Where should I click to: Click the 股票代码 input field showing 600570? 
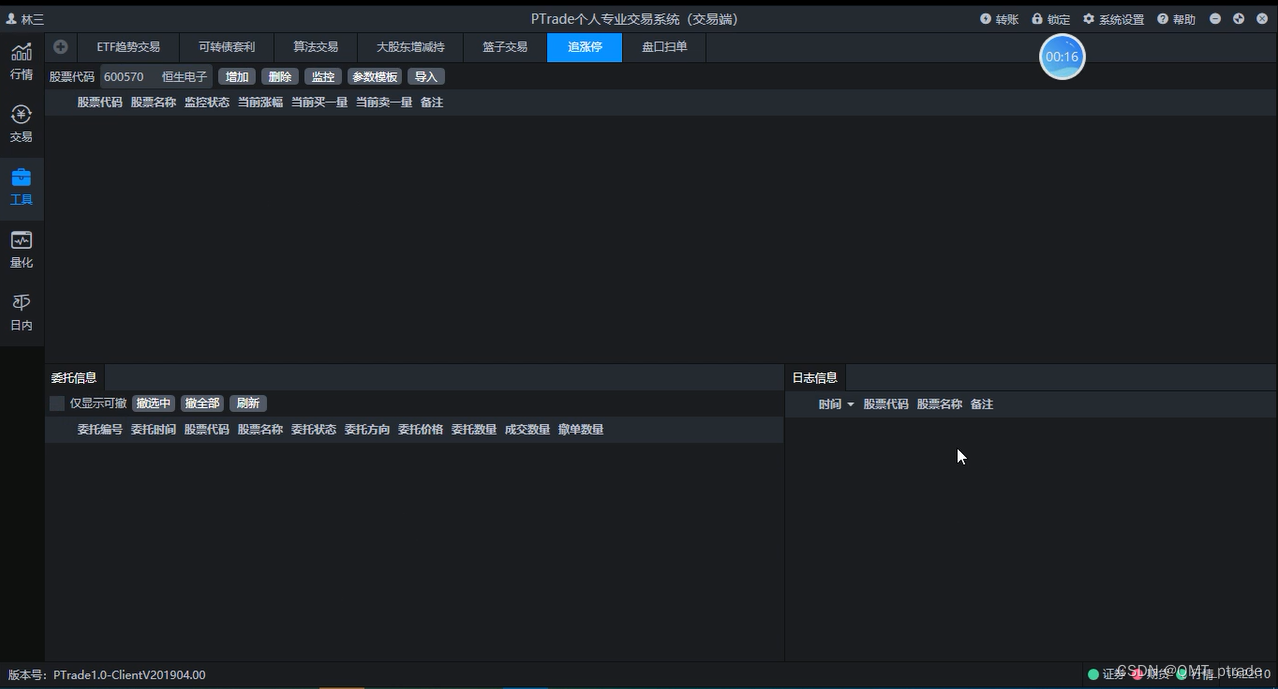click(156, 77)
